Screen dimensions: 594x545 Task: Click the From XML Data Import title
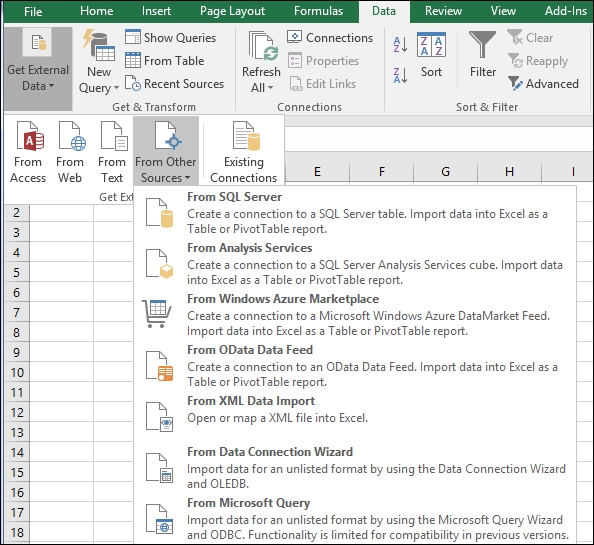(x=251, y=401)
